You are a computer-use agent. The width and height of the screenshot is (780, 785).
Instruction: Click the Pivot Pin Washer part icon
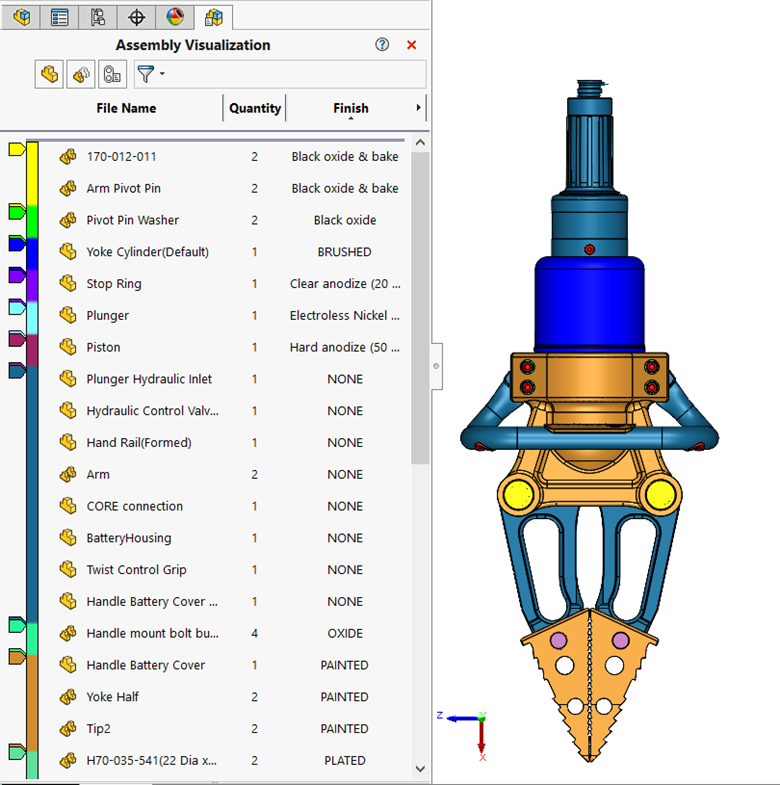68,220
